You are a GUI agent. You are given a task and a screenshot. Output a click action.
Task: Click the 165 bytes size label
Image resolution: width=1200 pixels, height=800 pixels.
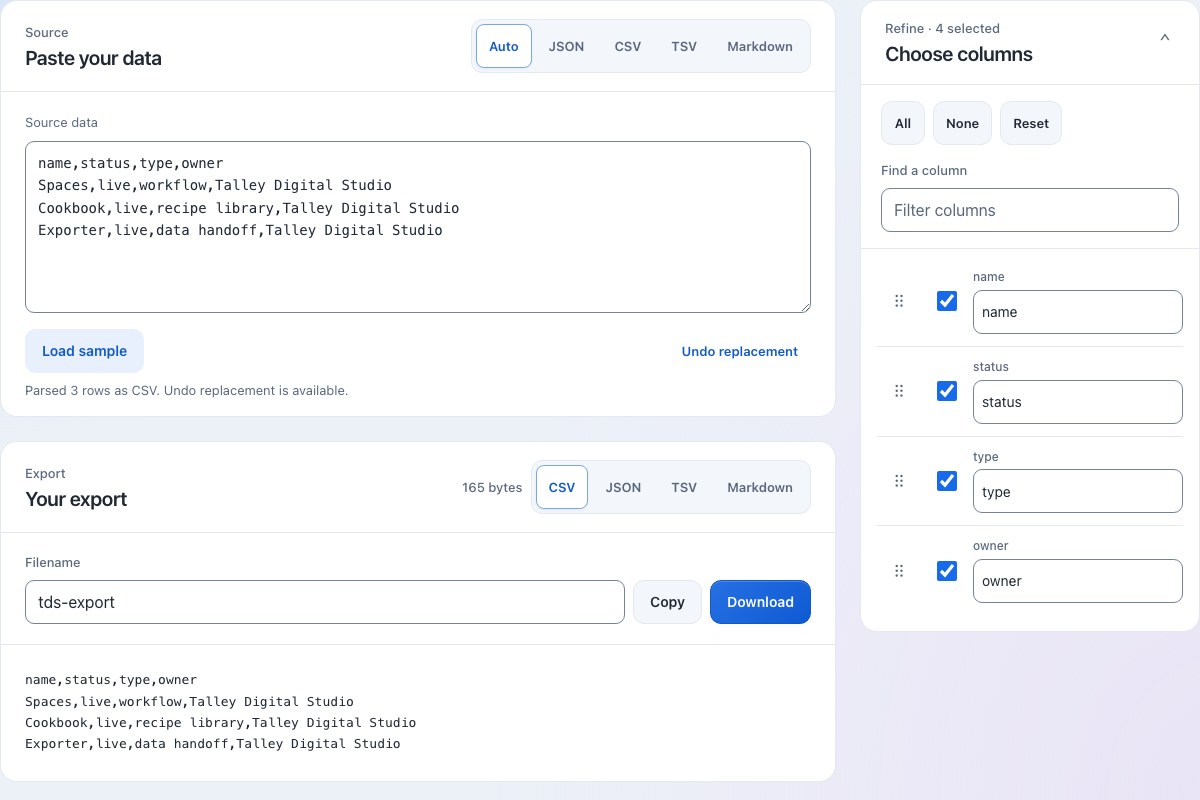[492, 487]
